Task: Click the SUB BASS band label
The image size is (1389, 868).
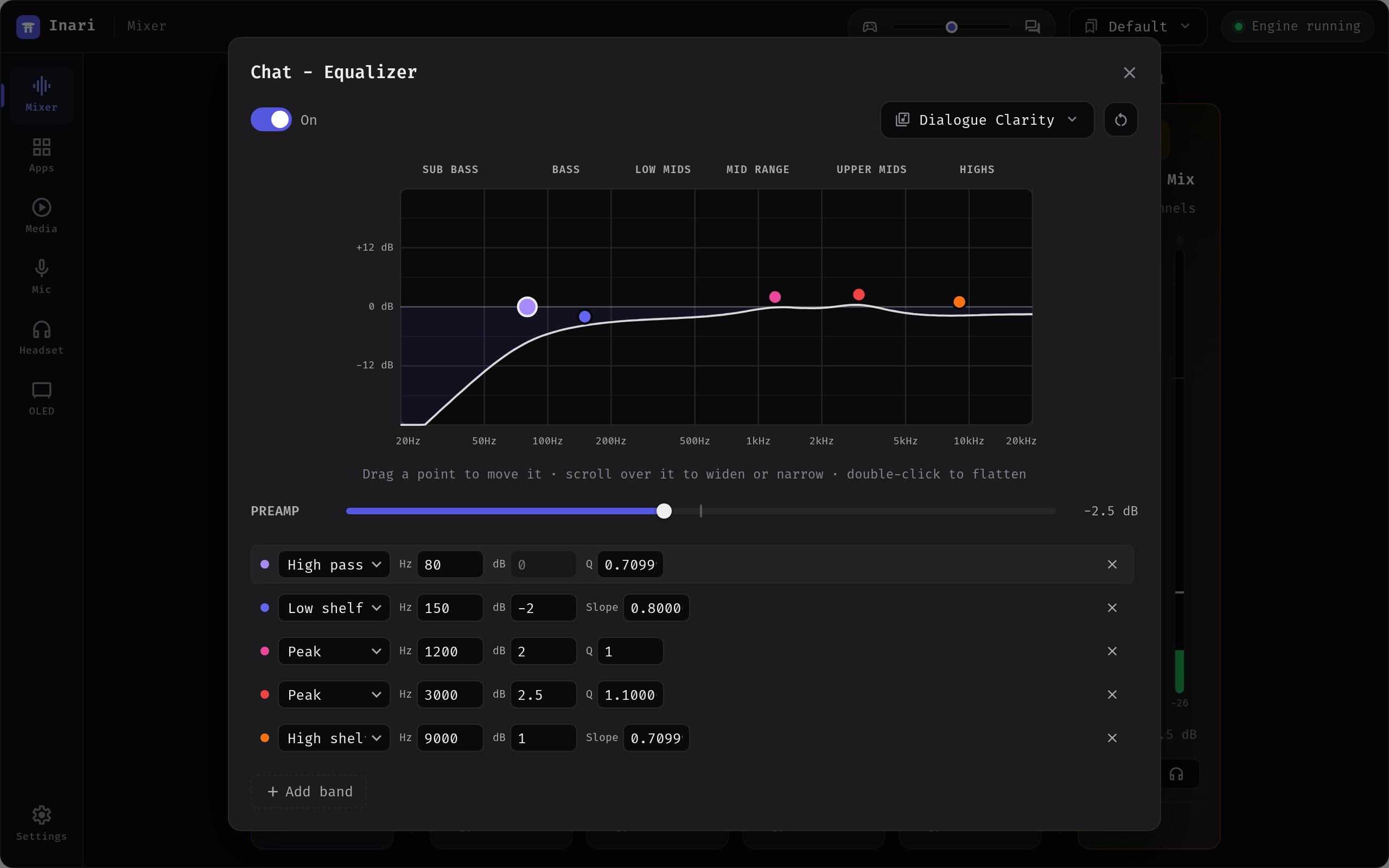Action: point(450,169)
